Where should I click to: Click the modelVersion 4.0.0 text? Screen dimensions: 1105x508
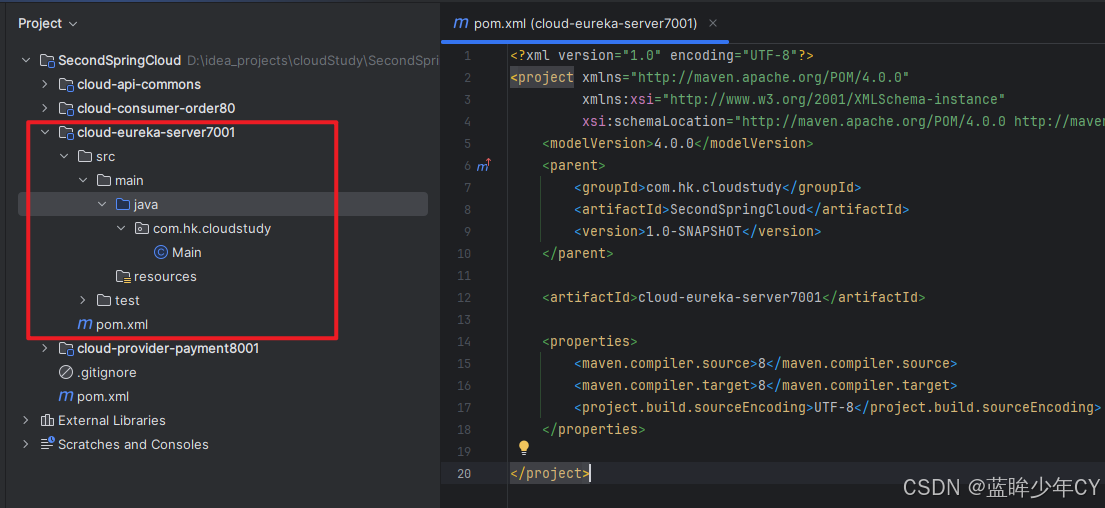pos(677,143)
